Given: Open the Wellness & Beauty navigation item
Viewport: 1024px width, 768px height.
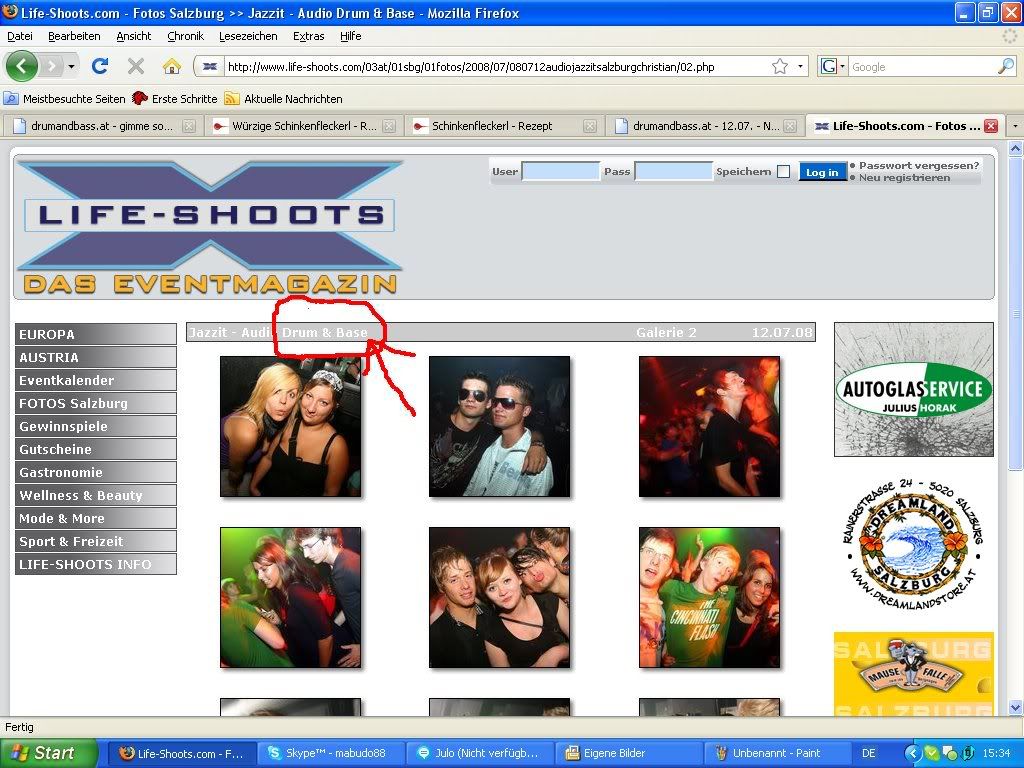Looking at the screenshot, I should tap(95, 495).
